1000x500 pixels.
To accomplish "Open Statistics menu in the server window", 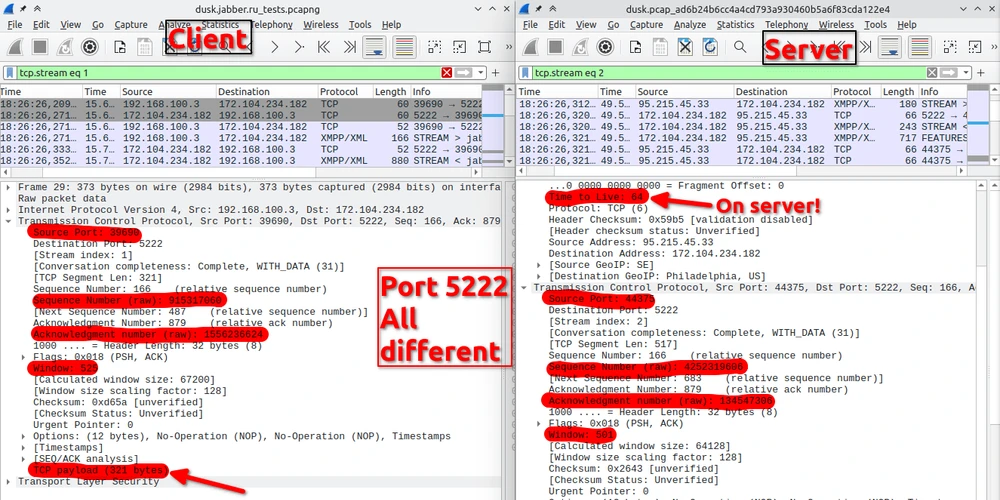I will 735,24.
